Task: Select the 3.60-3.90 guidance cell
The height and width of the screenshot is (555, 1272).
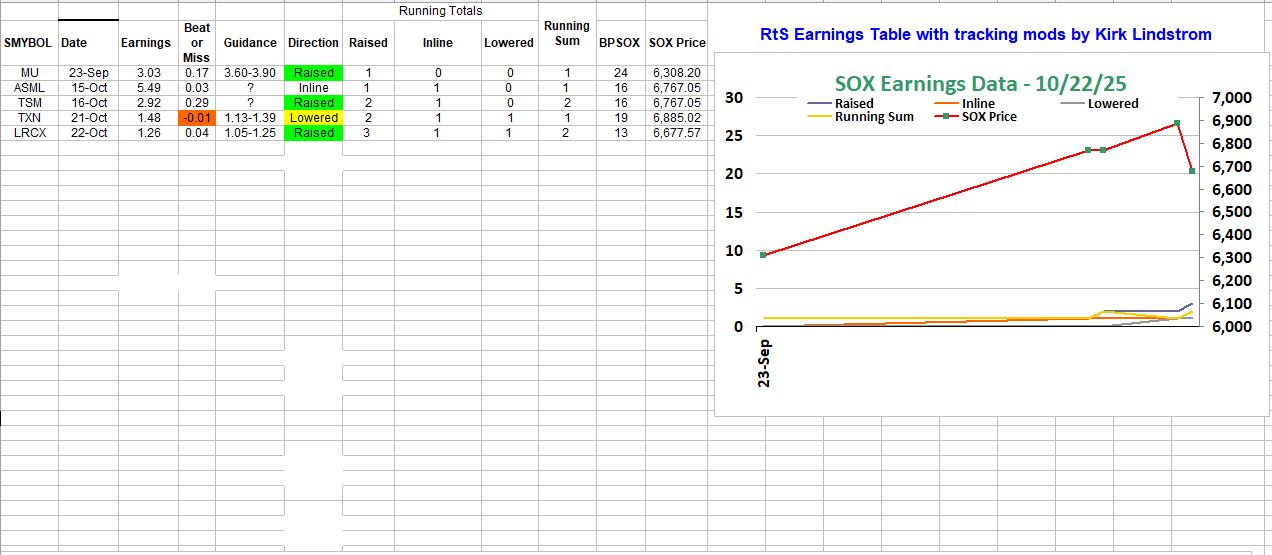Action: 250,73
